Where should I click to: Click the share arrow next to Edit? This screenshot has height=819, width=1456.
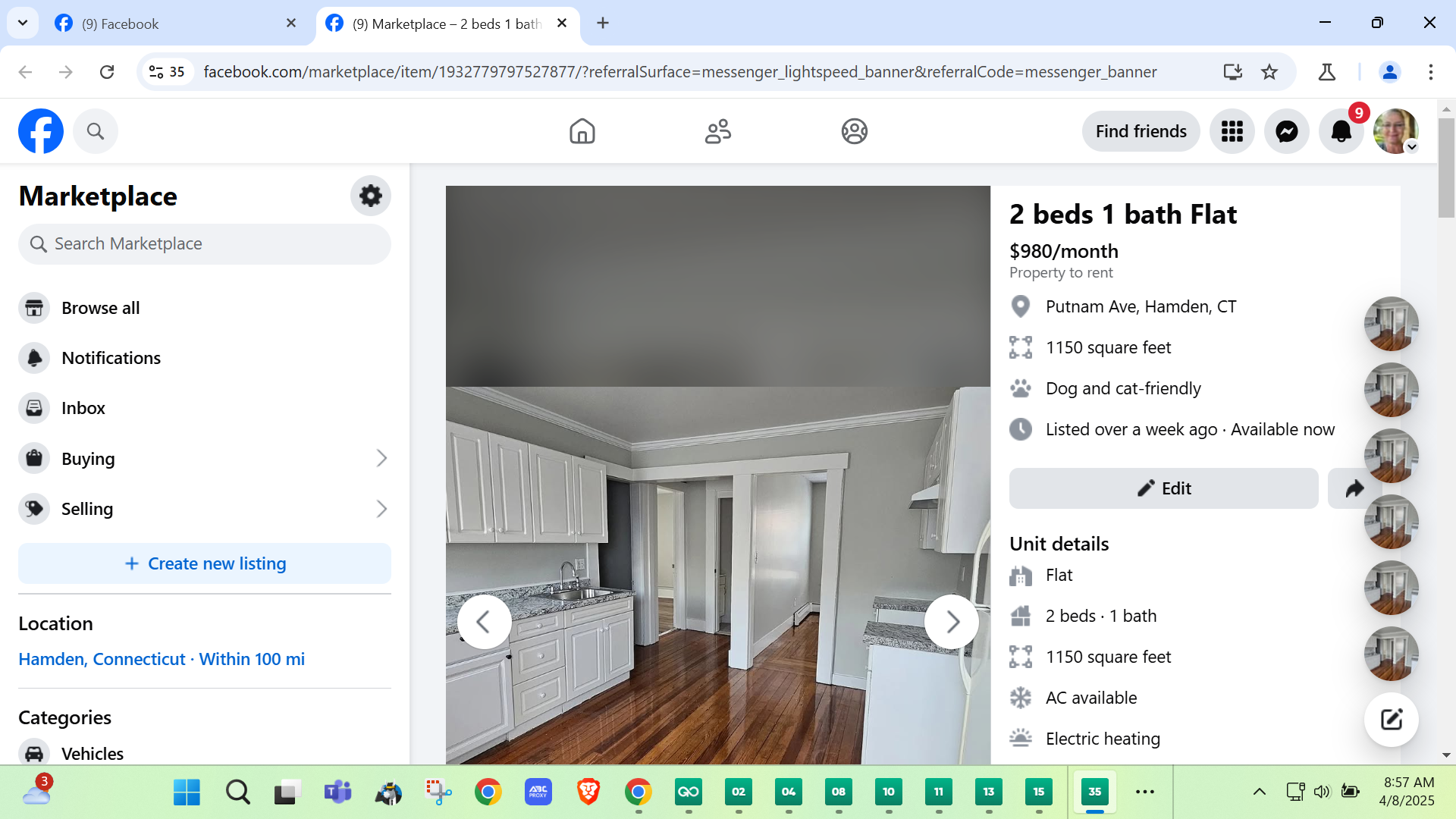pyautogui.click(x=1354, y=488)
